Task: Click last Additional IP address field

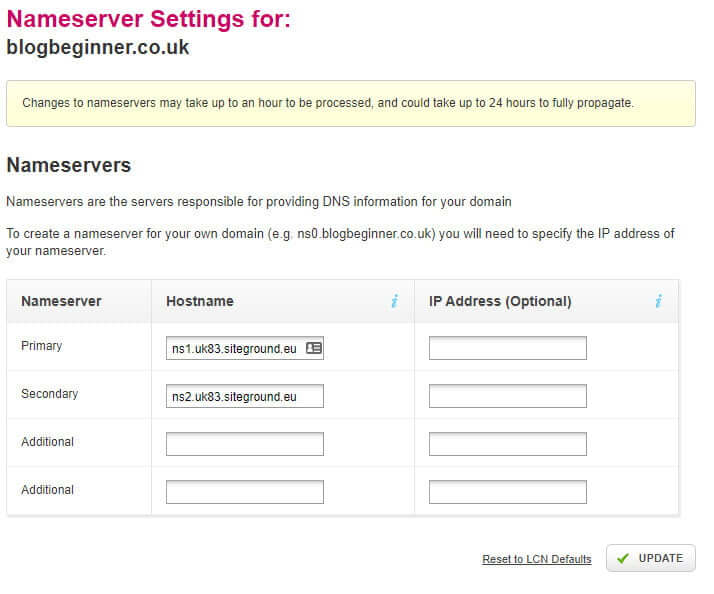Action: (x=508, y=492)
